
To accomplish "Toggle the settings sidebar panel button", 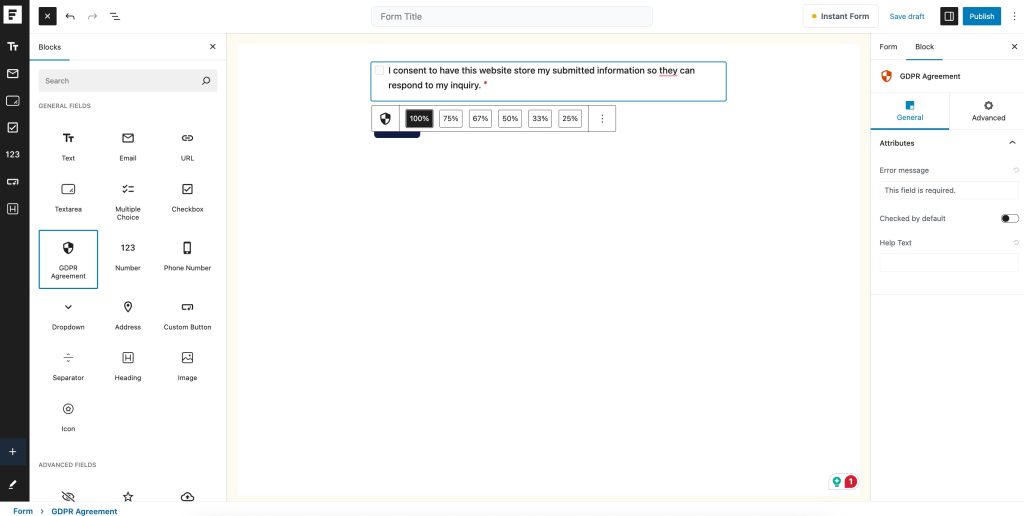I will point(948,16).
